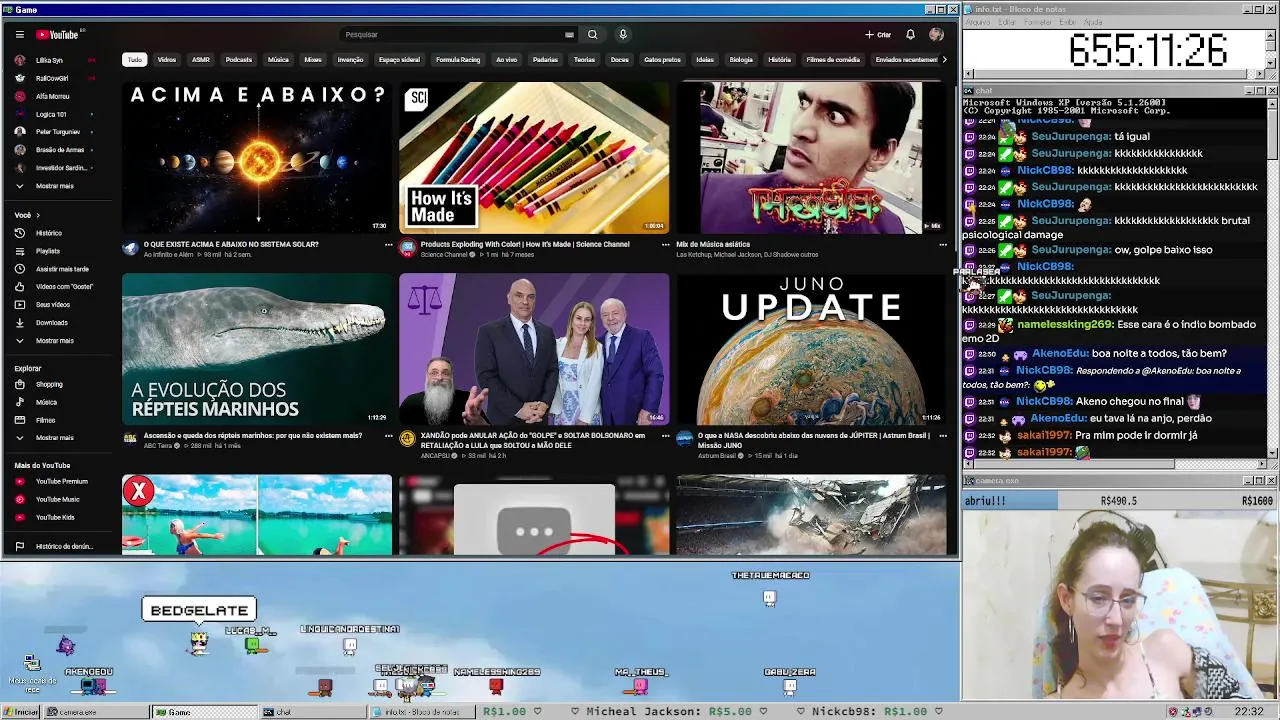Viewport: 1280px width, 720px height.
Task: Play the JUNO UPDATE video thumbnail
Action: tap(811, 349)
